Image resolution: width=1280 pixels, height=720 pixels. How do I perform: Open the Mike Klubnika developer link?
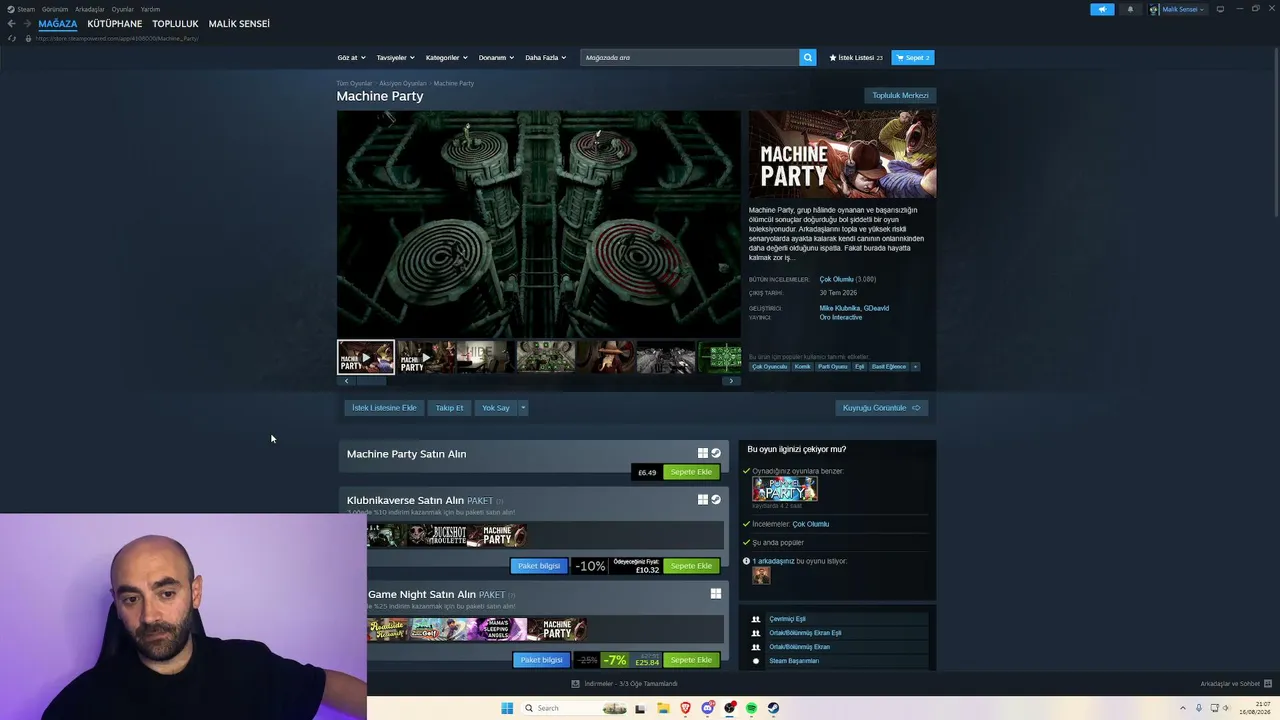[x=839, y=308]
